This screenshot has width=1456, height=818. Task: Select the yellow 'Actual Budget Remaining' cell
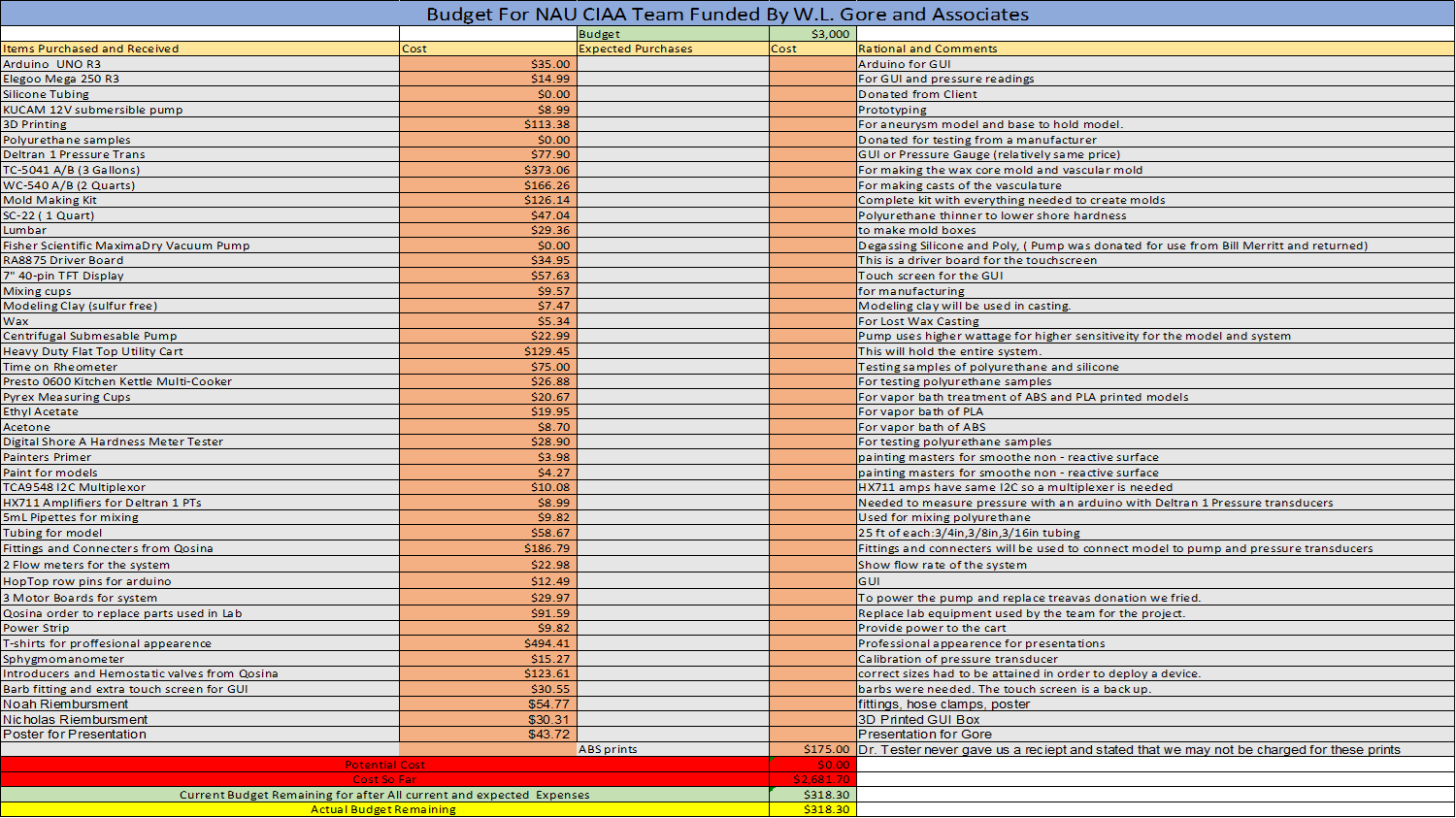click(x=384, y=809)
